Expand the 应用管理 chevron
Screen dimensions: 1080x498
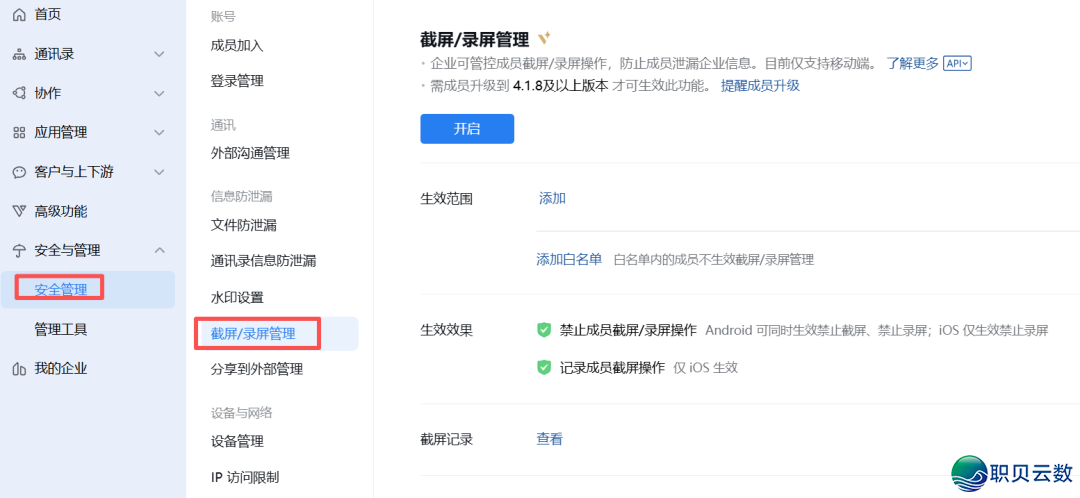pos(159,132)
